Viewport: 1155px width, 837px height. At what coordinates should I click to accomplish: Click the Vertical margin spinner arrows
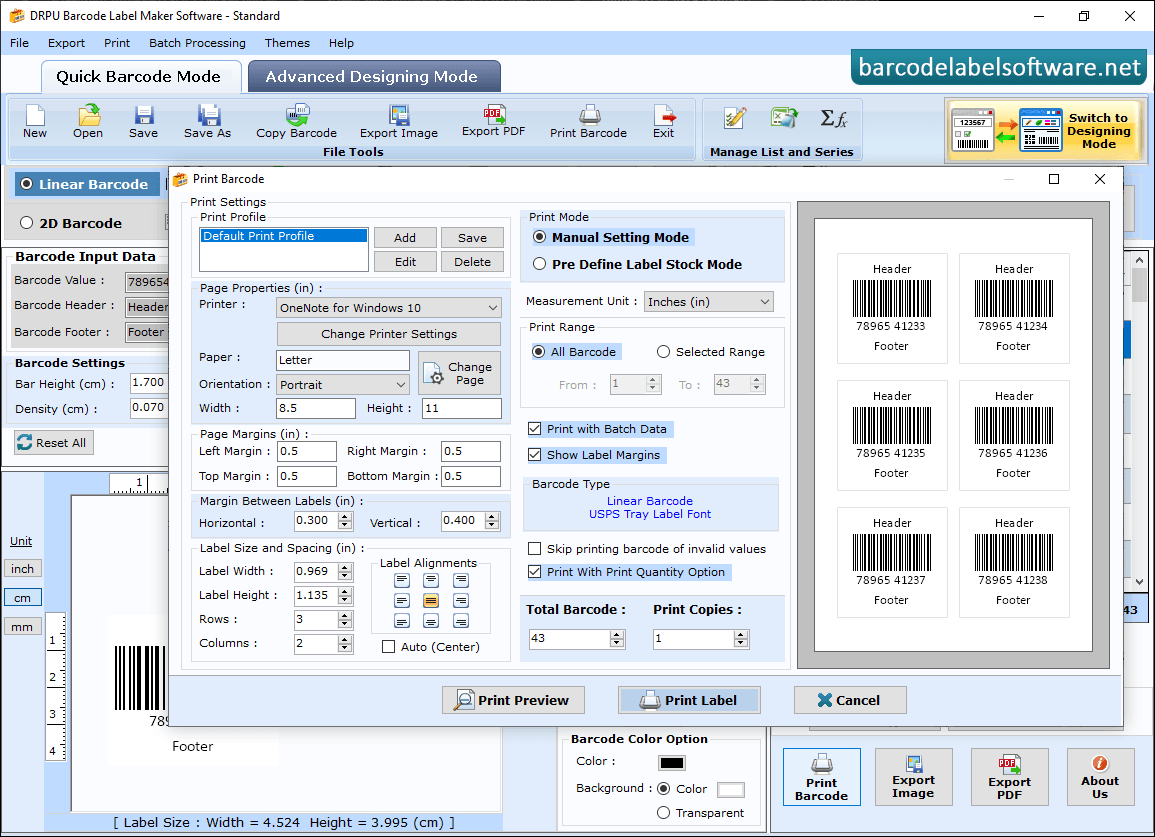tap(492, 521)
